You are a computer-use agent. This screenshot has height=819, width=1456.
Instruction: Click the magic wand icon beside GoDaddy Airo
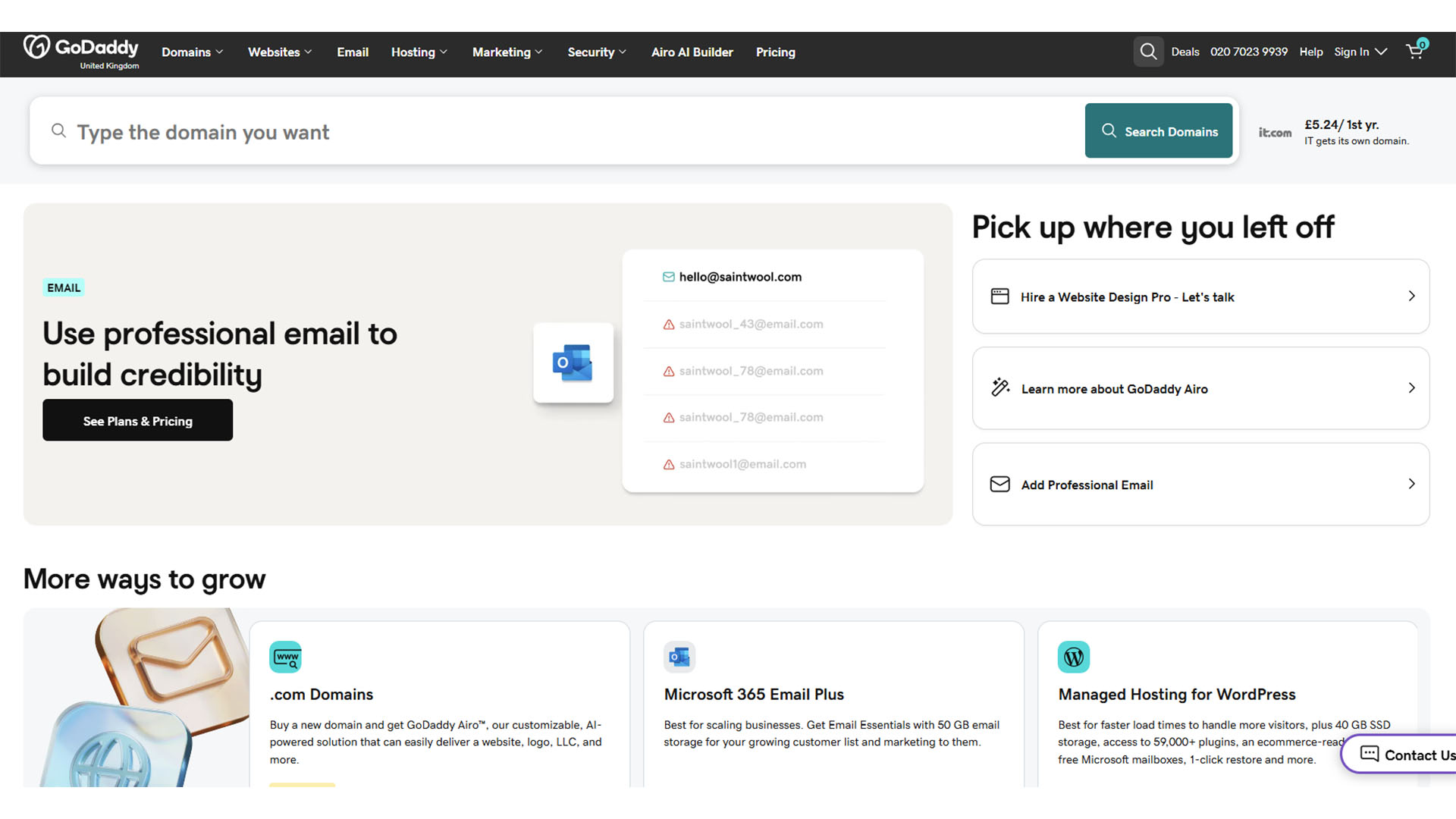point(1000,388)
